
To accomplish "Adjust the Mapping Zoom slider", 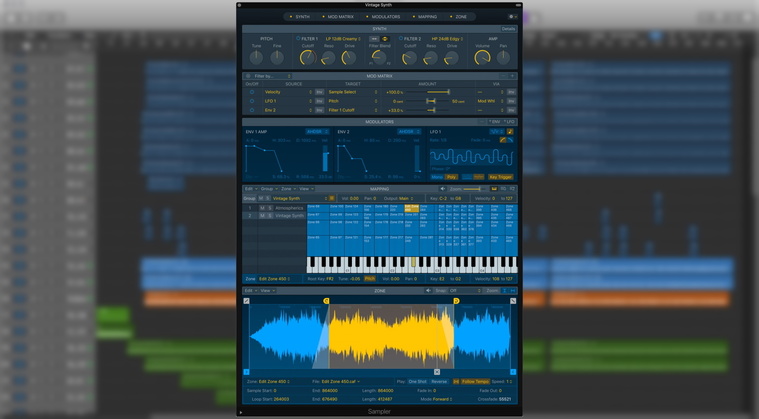I will point(475,189).
